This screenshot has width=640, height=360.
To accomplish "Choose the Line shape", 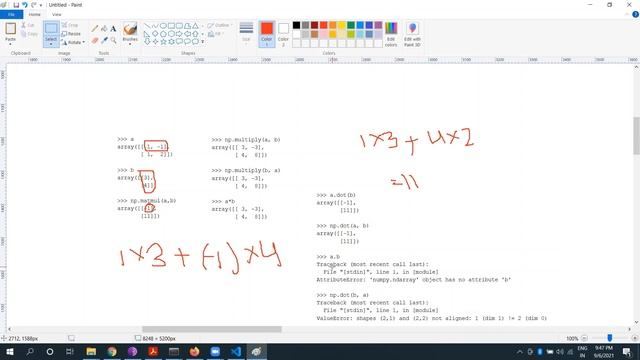I will pyautogui.click(x=147, y=26).
